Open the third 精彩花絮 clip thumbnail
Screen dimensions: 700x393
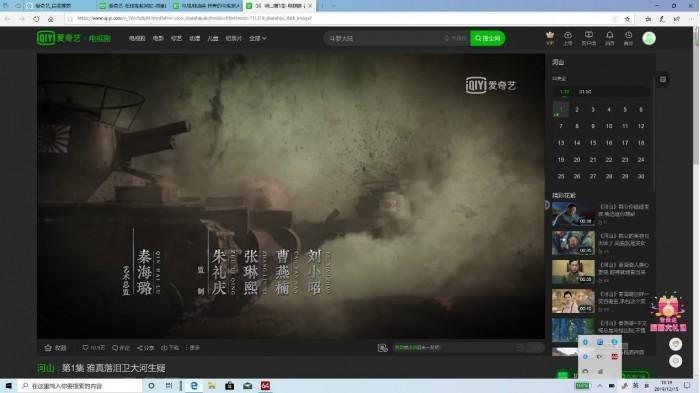click(573, 272)
